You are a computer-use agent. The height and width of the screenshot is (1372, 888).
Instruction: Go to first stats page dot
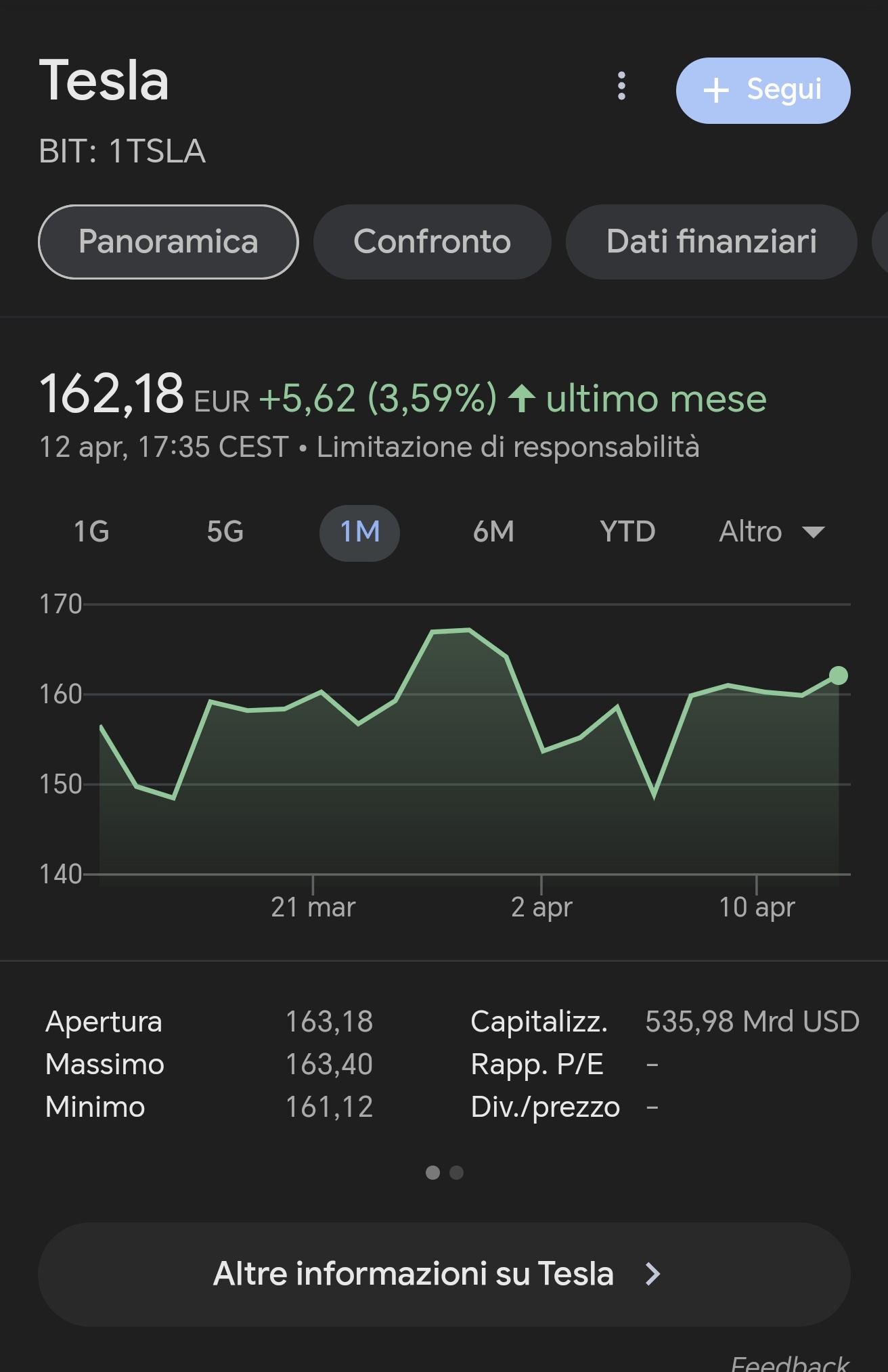tap(432, 1172)
